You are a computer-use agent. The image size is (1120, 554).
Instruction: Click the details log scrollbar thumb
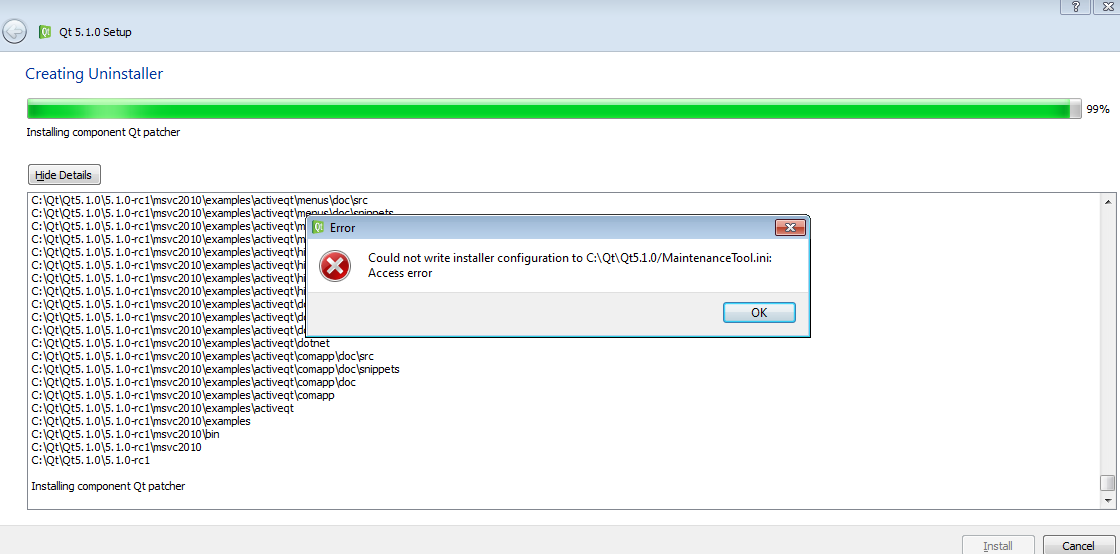click(x=1107, y=483)
